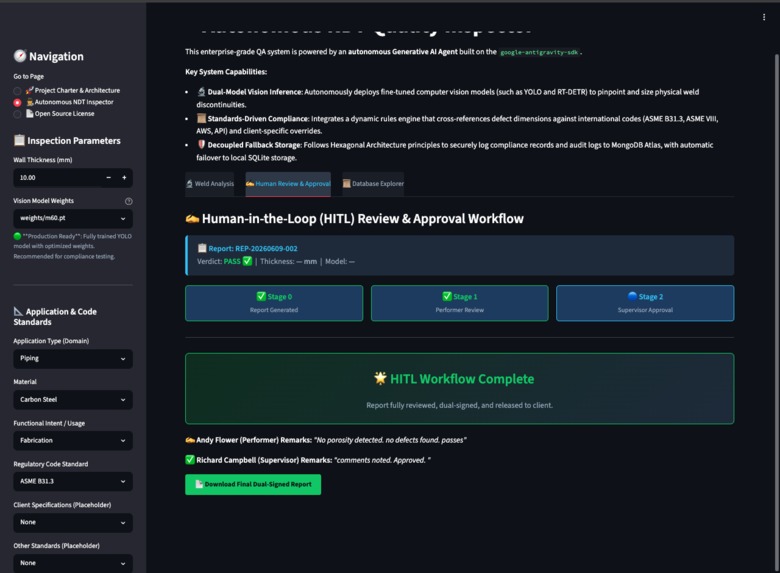Click the google-antigravity-sdk code label
Screen dimensions: 780x573
[539, 52]
